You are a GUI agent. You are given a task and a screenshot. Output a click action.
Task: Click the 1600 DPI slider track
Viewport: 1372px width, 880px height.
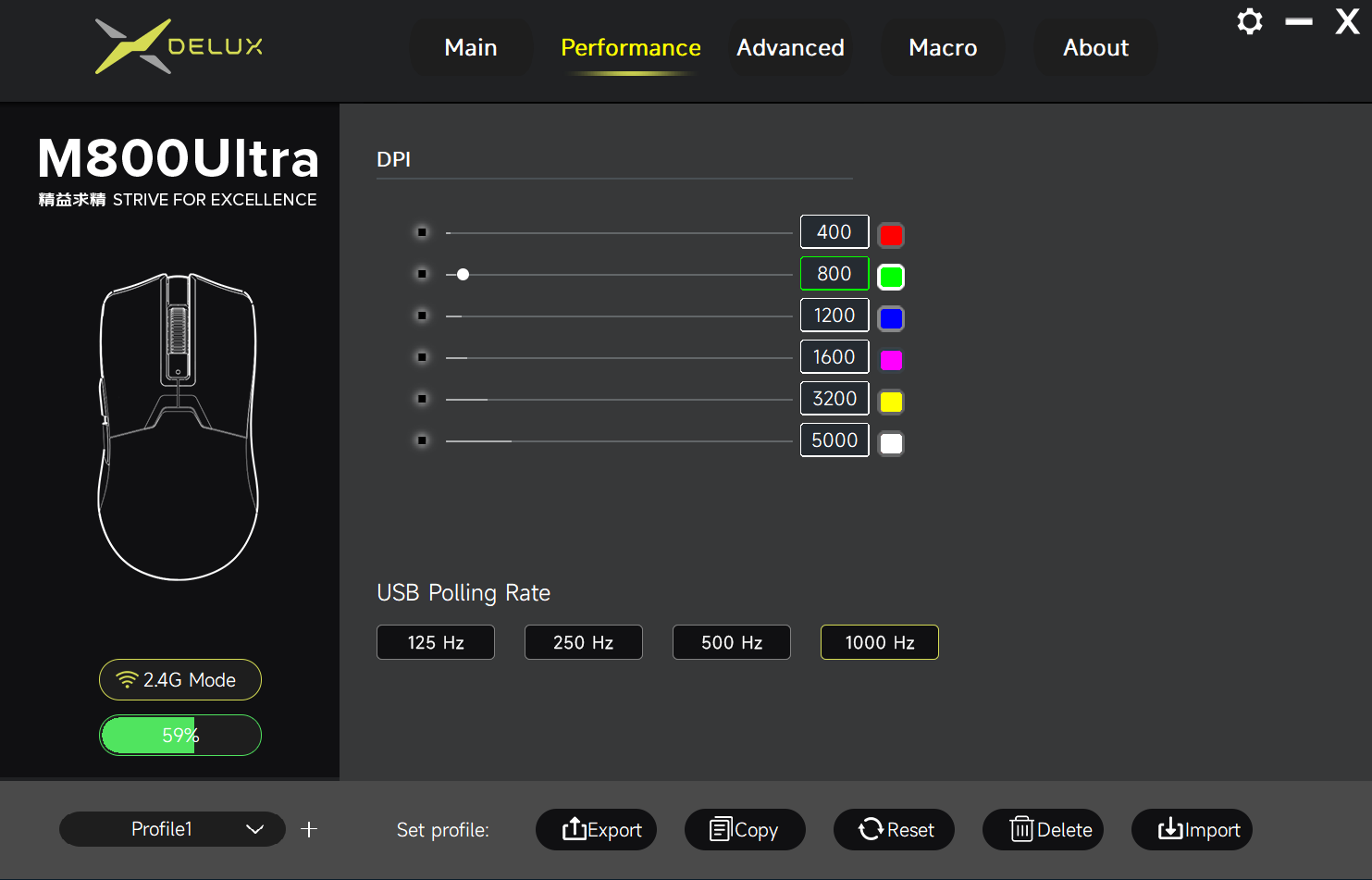coord(619,358)
